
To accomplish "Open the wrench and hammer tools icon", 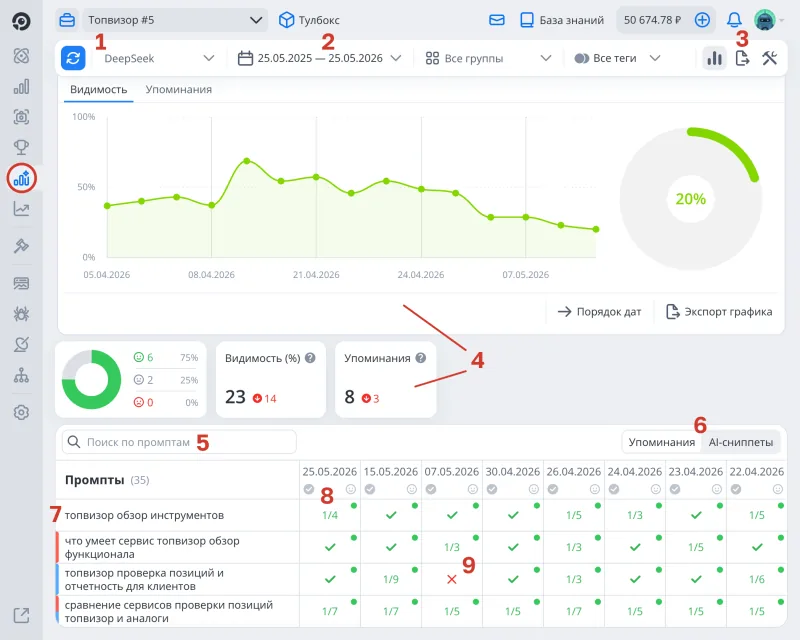I will (x=769, y=58).
